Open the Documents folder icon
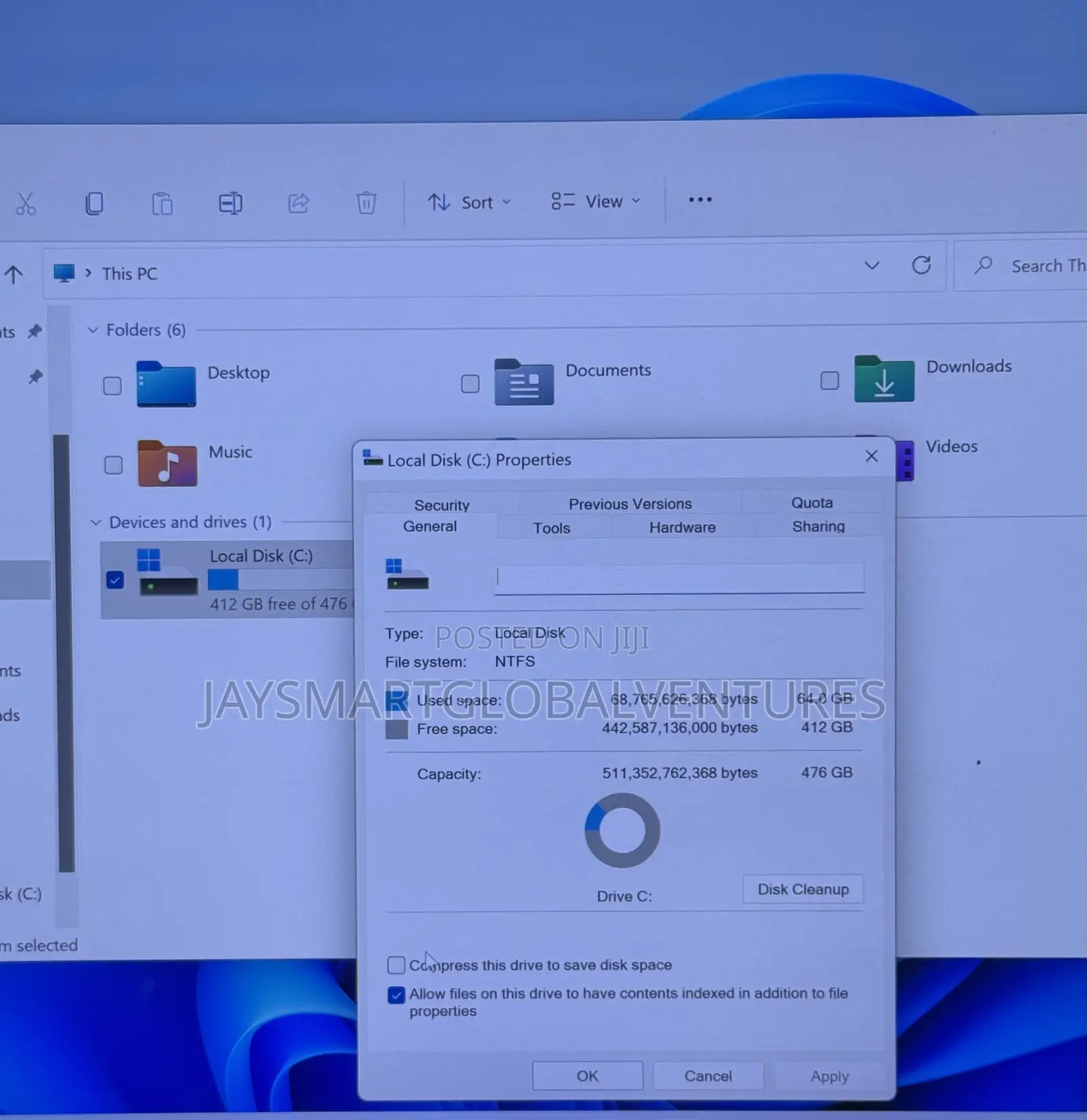Image resolution: width=1087 pixels, height=1120 pixels. click(524, 382)
